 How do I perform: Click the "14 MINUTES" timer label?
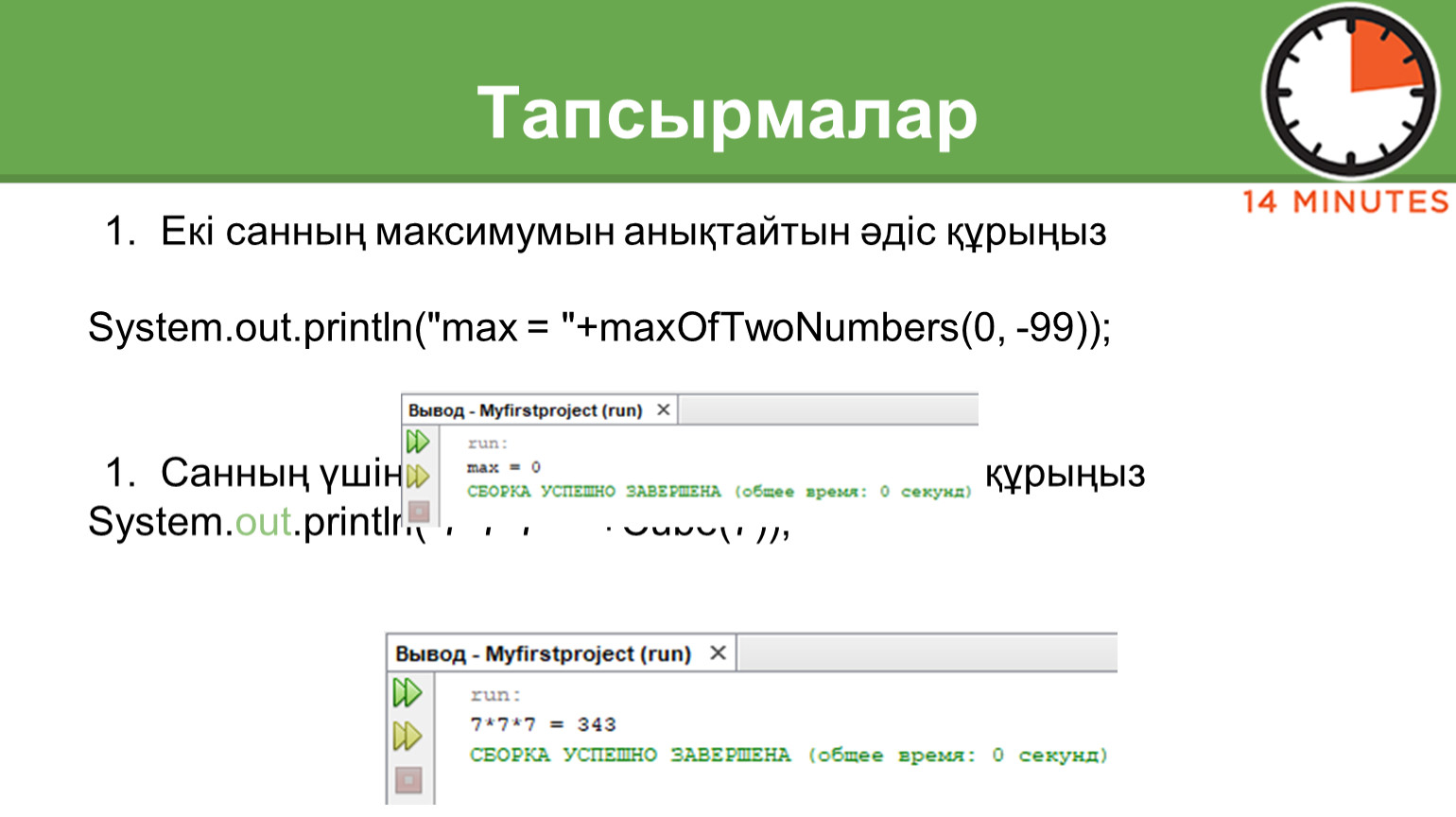[x=1344, y=201]
